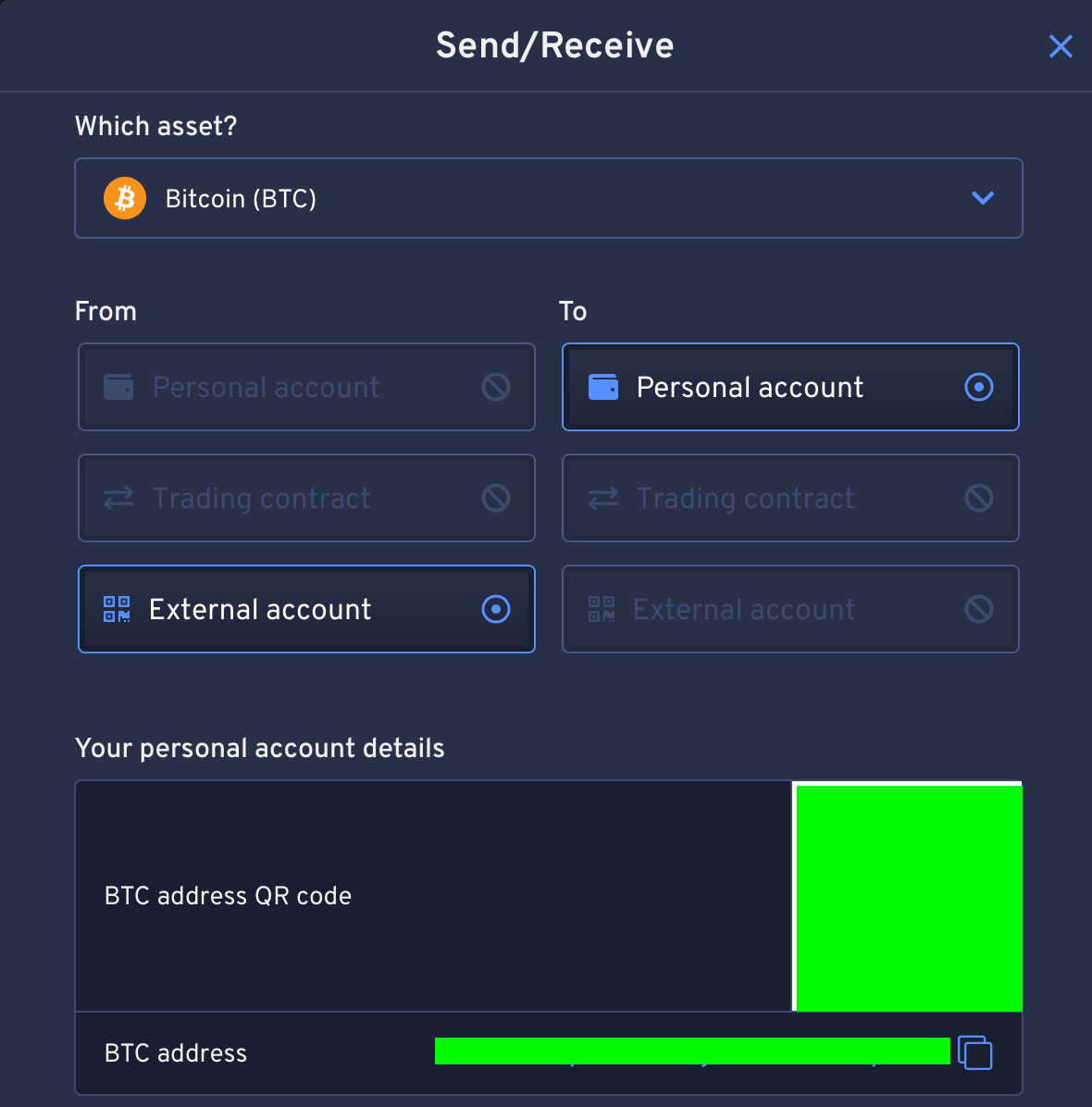Open the Bitcoin (BTC) asset selector

click(x=549, y=198)
